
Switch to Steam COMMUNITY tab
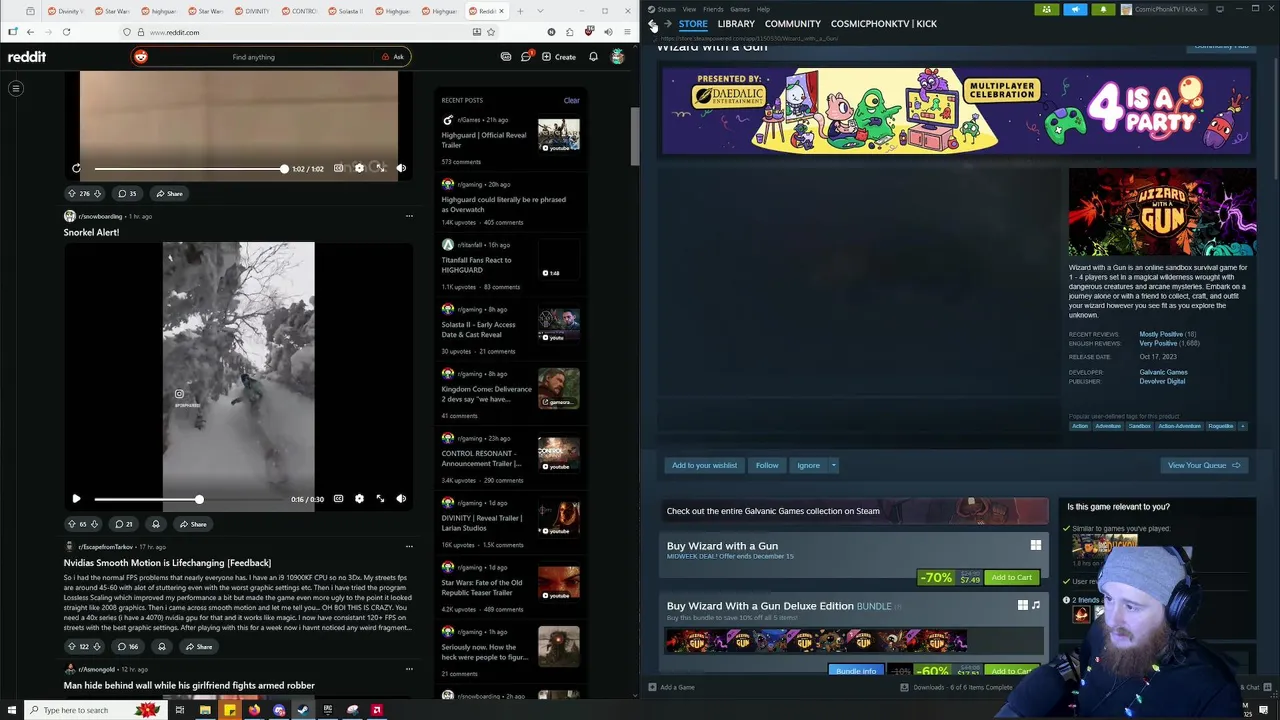point(793,24)
